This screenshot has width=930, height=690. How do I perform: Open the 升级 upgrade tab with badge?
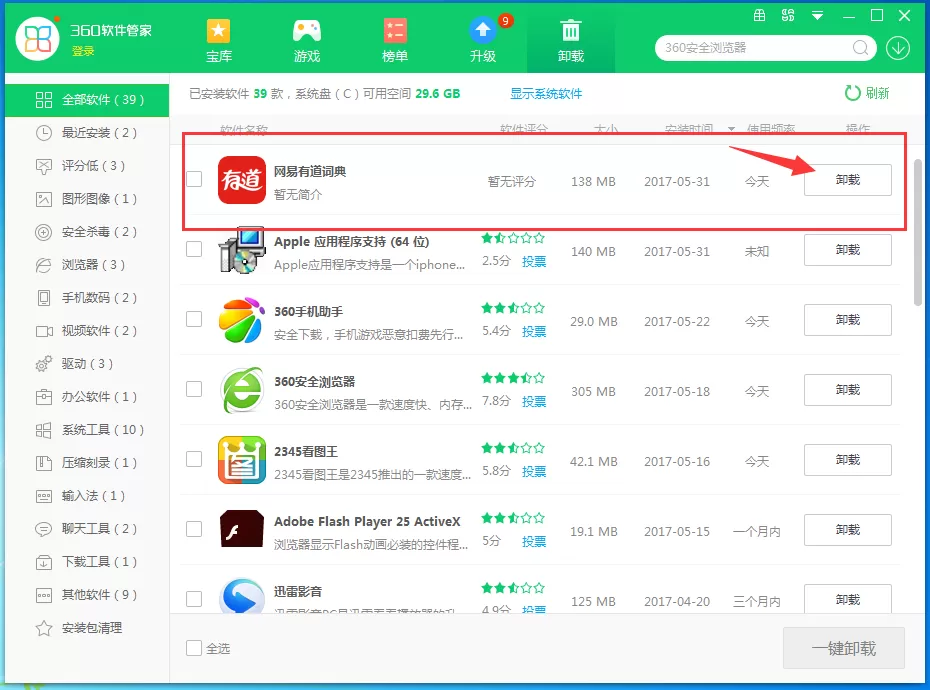coord(483,40)
